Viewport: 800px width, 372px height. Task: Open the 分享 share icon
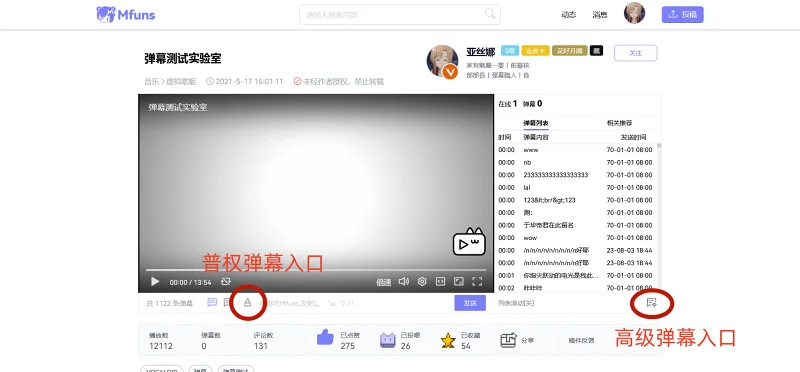(x=508, y=340)
